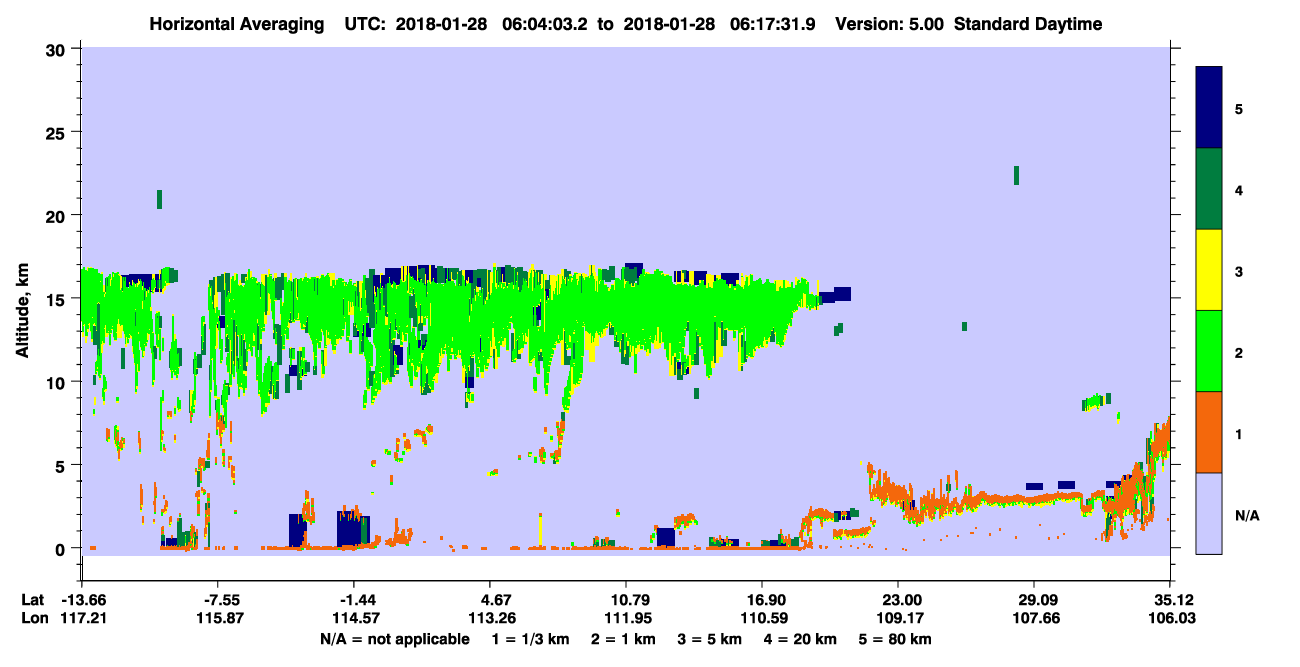Click the colorbar label '3'
1300x667 pixels.
1239,271
